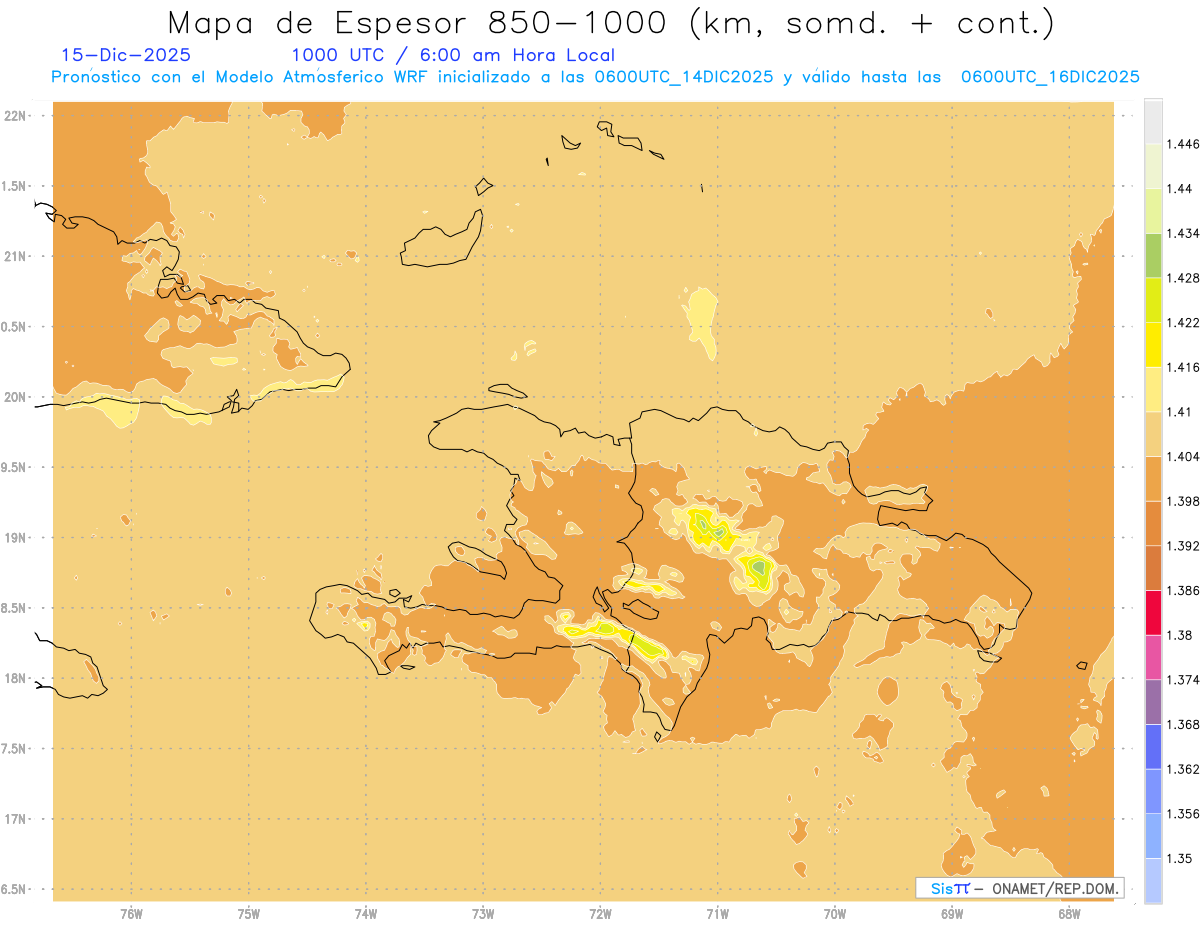The width and height of the screenshot is (1200, 927).
Task: Click the legend value '1.362'
Action: click(x=1183, y=769)
